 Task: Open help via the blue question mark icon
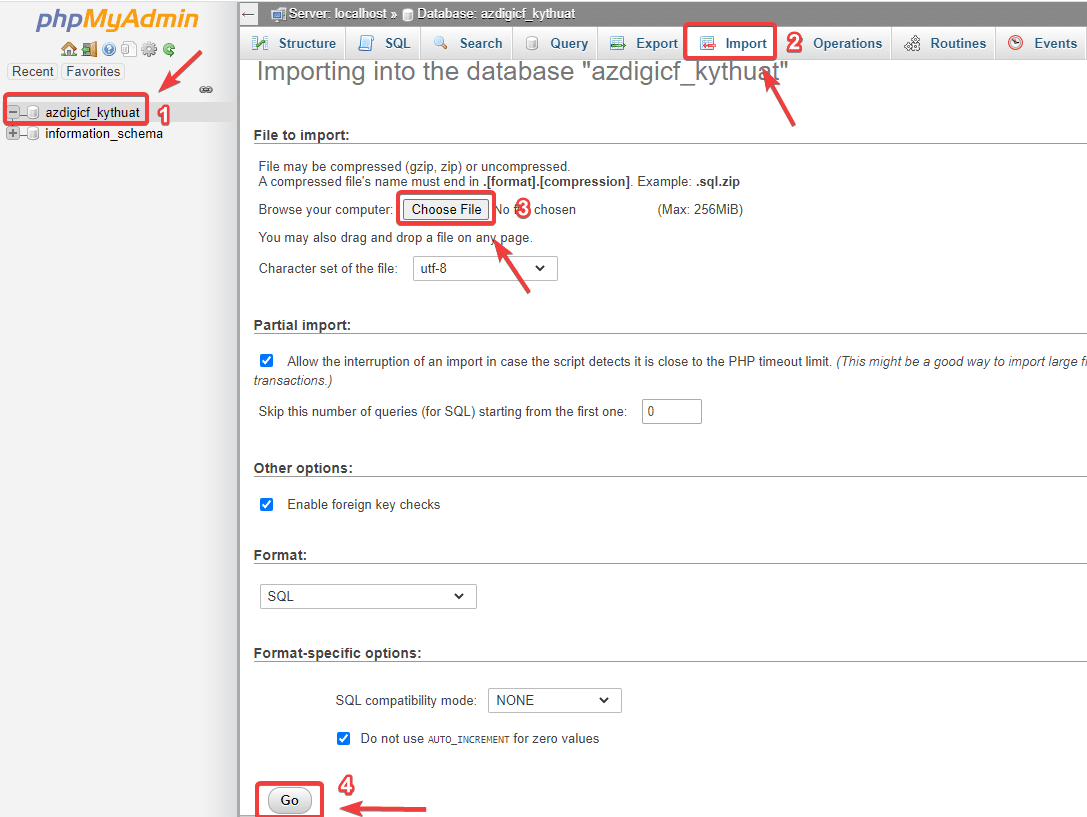click(108, 49)
